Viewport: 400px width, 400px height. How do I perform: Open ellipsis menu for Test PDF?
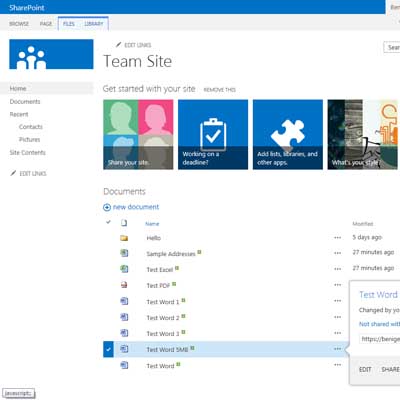337,285
